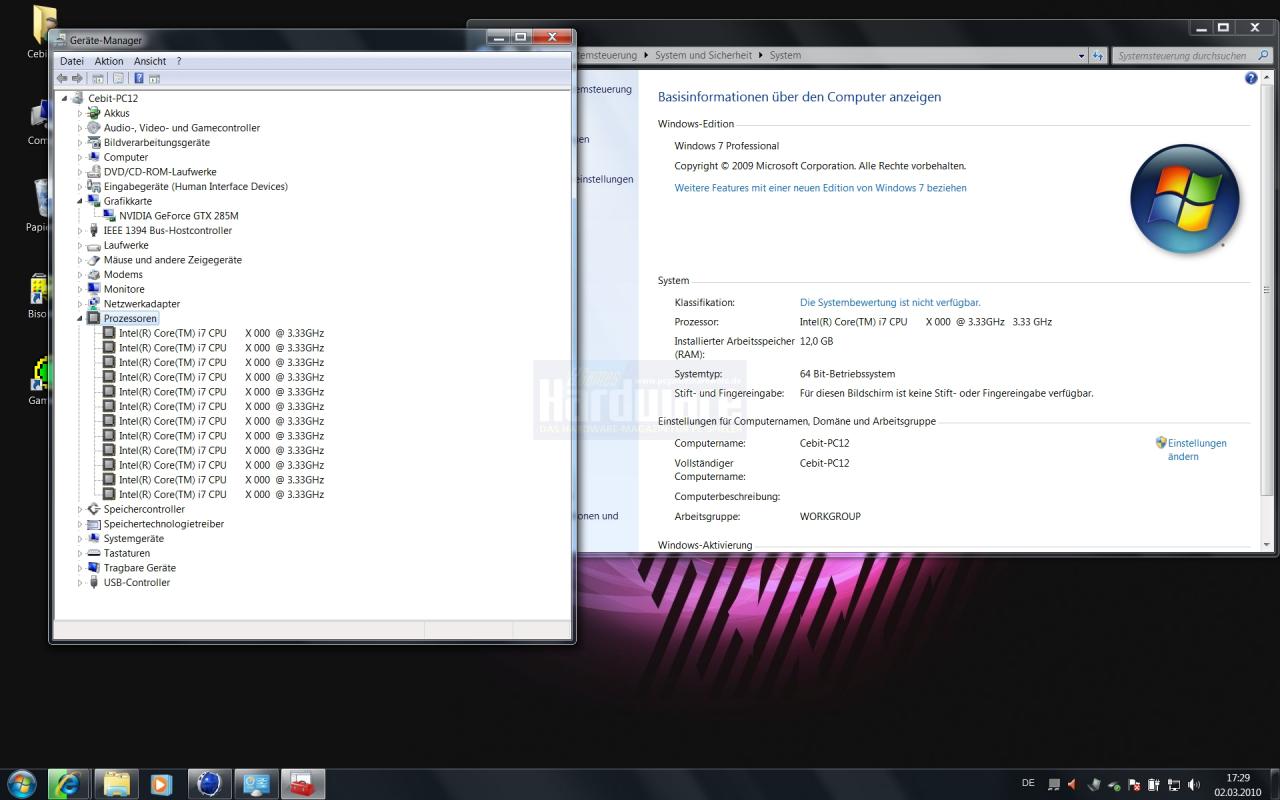Viewport: 1280px width, 800px height.
Task: Select the Speichercontroller tree item
Action: point(144,509)
